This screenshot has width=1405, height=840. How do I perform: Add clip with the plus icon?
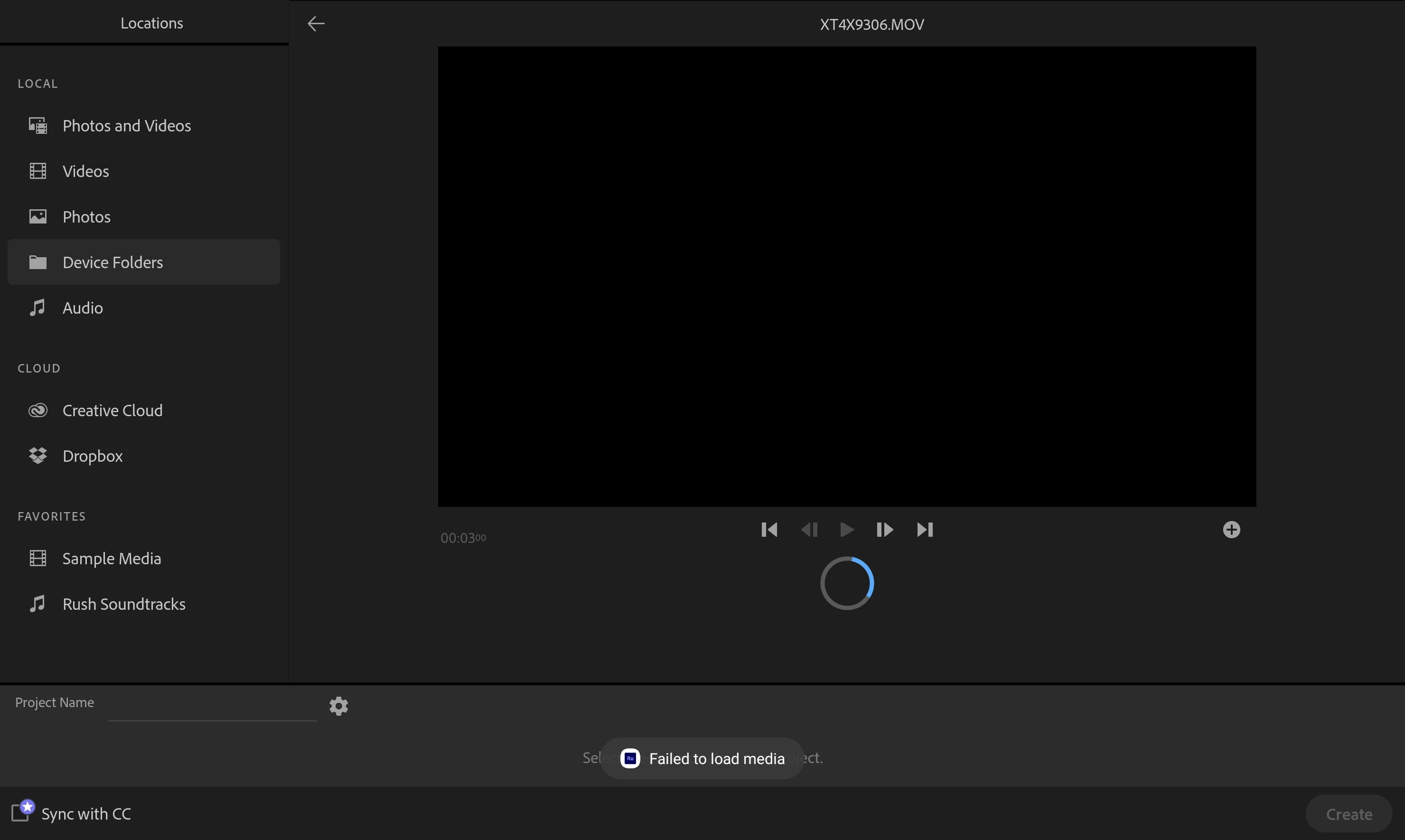tap(1231, 530)
